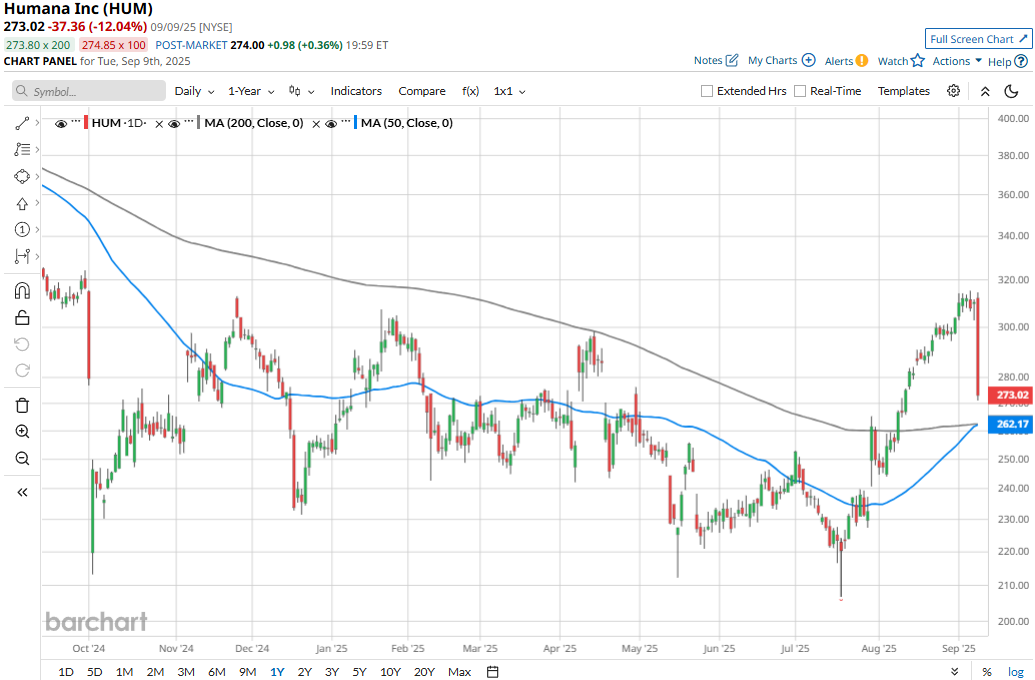Open the 1x1 grid layout dropdown
The width and height of the screenshot is (1035, 680).
click(x=510, y=91)
